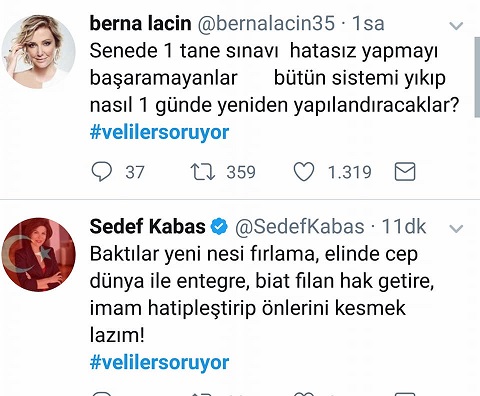Click the 1sa timestamp on first tweet
This screenshot has width=480, height=396.
tap(368, 23)
